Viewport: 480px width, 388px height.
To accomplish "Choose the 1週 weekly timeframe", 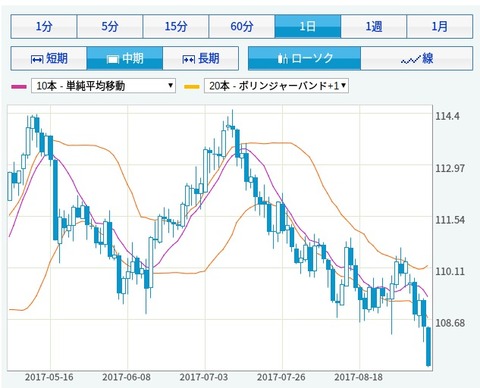I will point(374,26).
